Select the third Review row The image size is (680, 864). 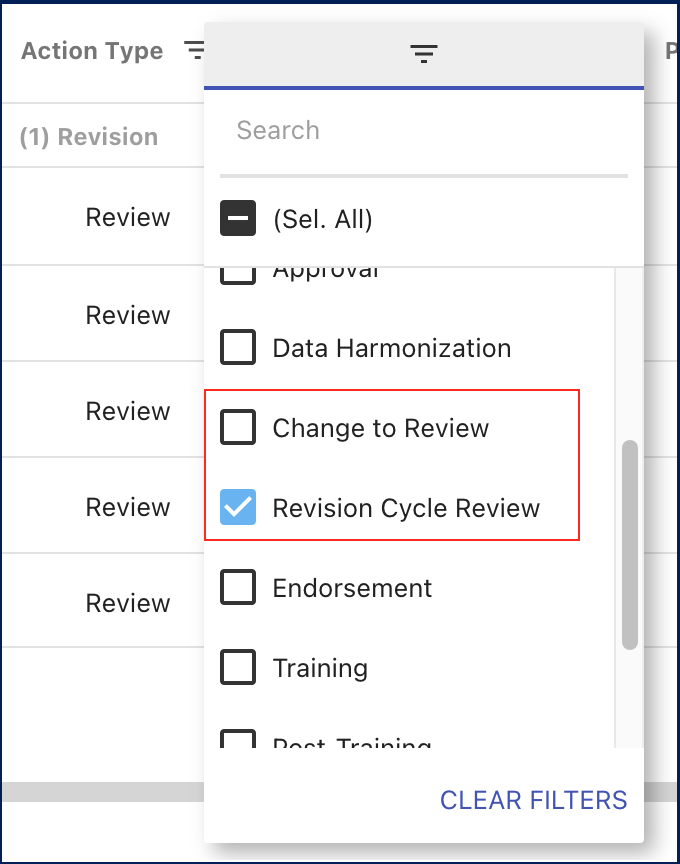click(x=128, y=412)
